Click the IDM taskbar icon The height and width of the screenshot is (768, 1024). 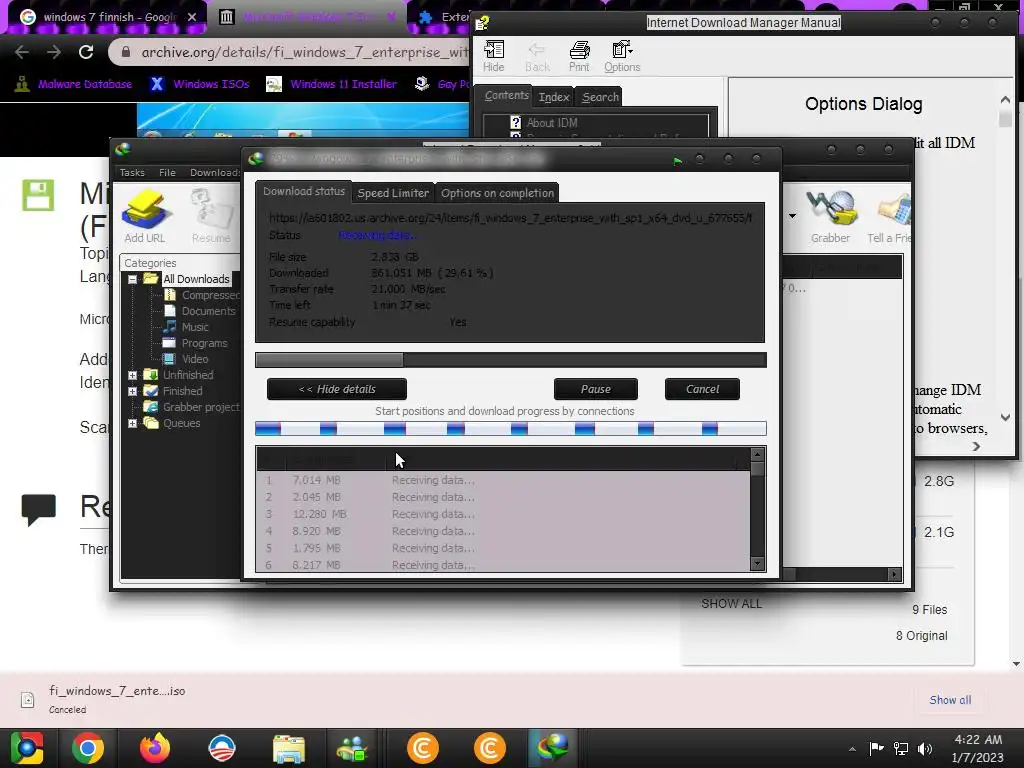(552, 748)
